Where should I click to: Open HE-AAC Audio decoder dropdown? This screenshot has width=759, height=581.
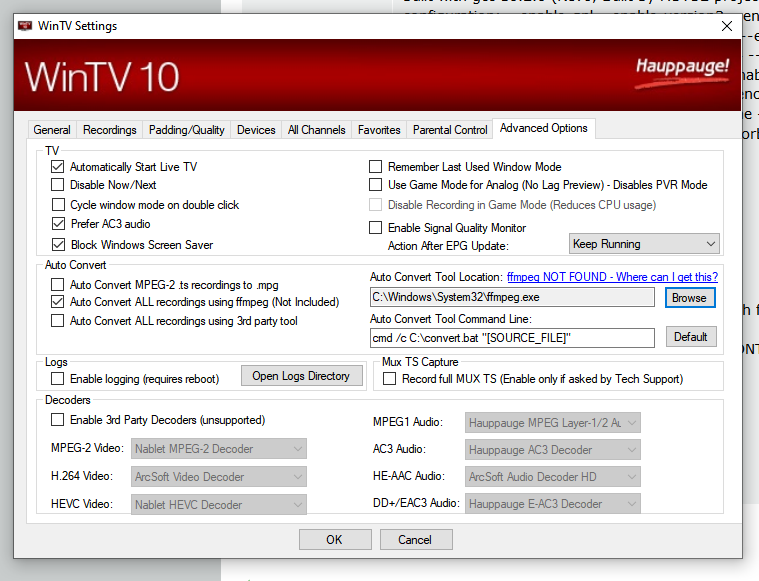click(553, 477)
